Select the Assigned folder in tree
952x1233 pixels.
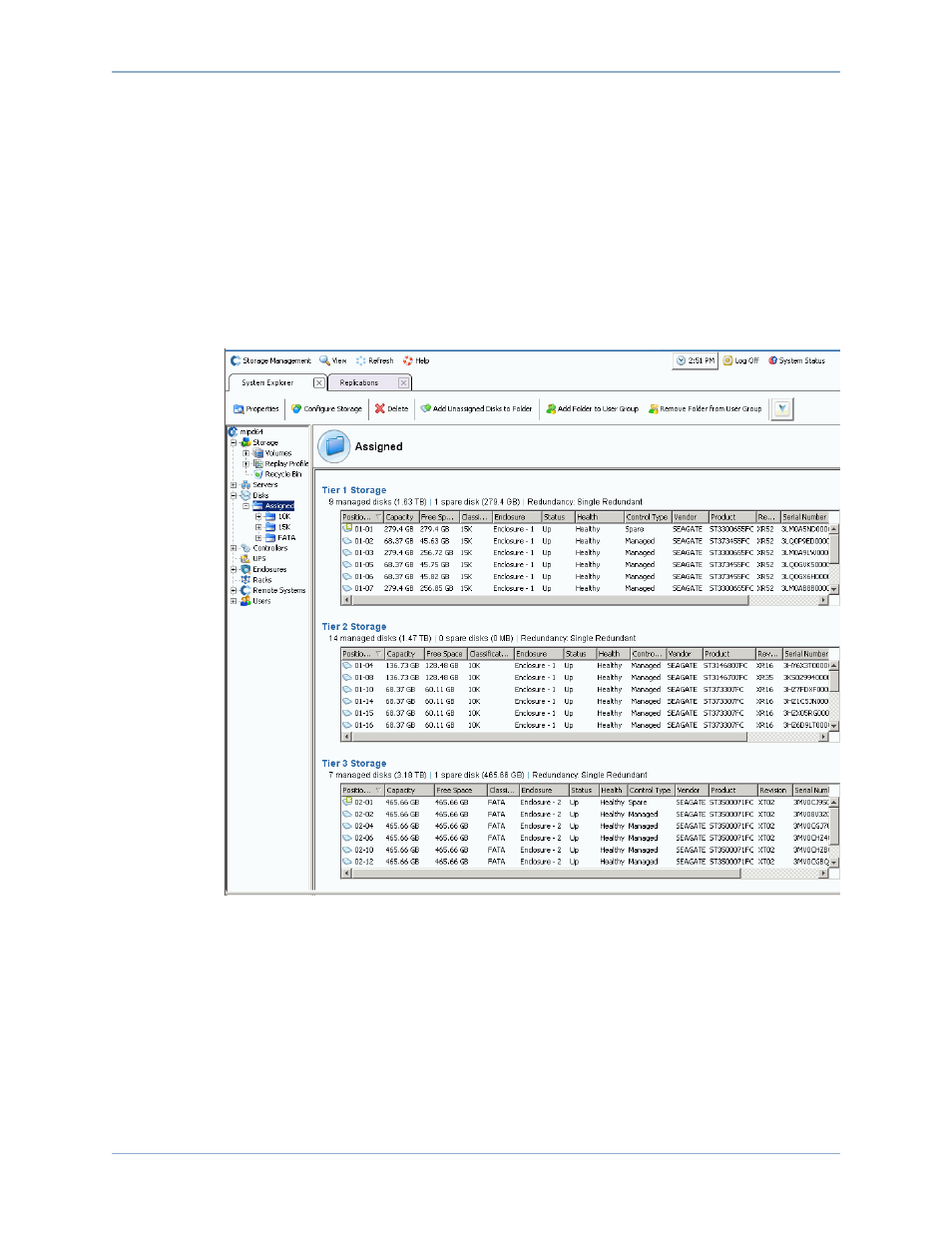pos(273,506)
